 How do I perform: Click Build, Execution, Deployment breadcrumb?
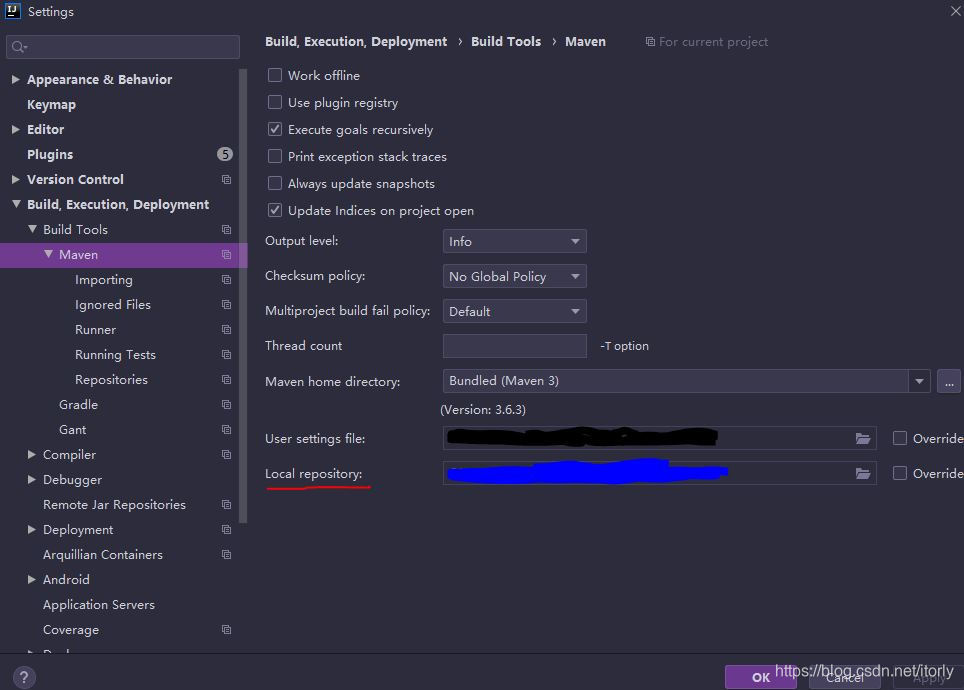click(356, 41)
